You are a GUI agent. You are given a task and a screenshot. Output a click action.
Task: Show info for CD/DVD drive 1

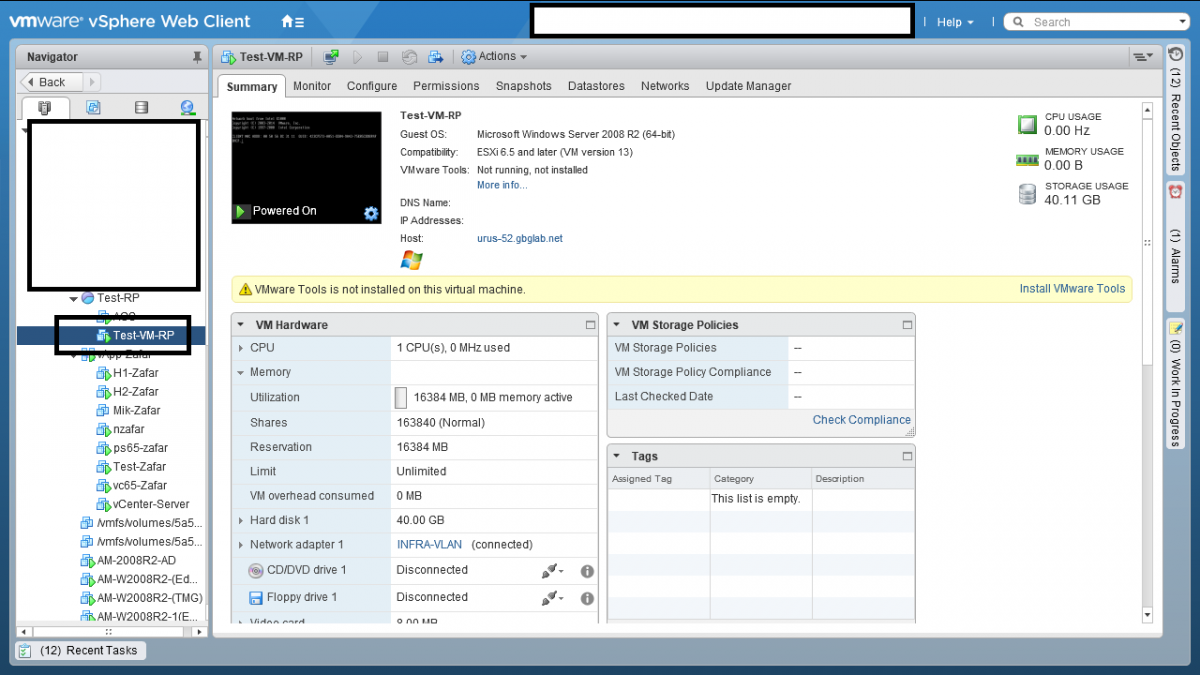pyautogui.click(x=587, y=571)
